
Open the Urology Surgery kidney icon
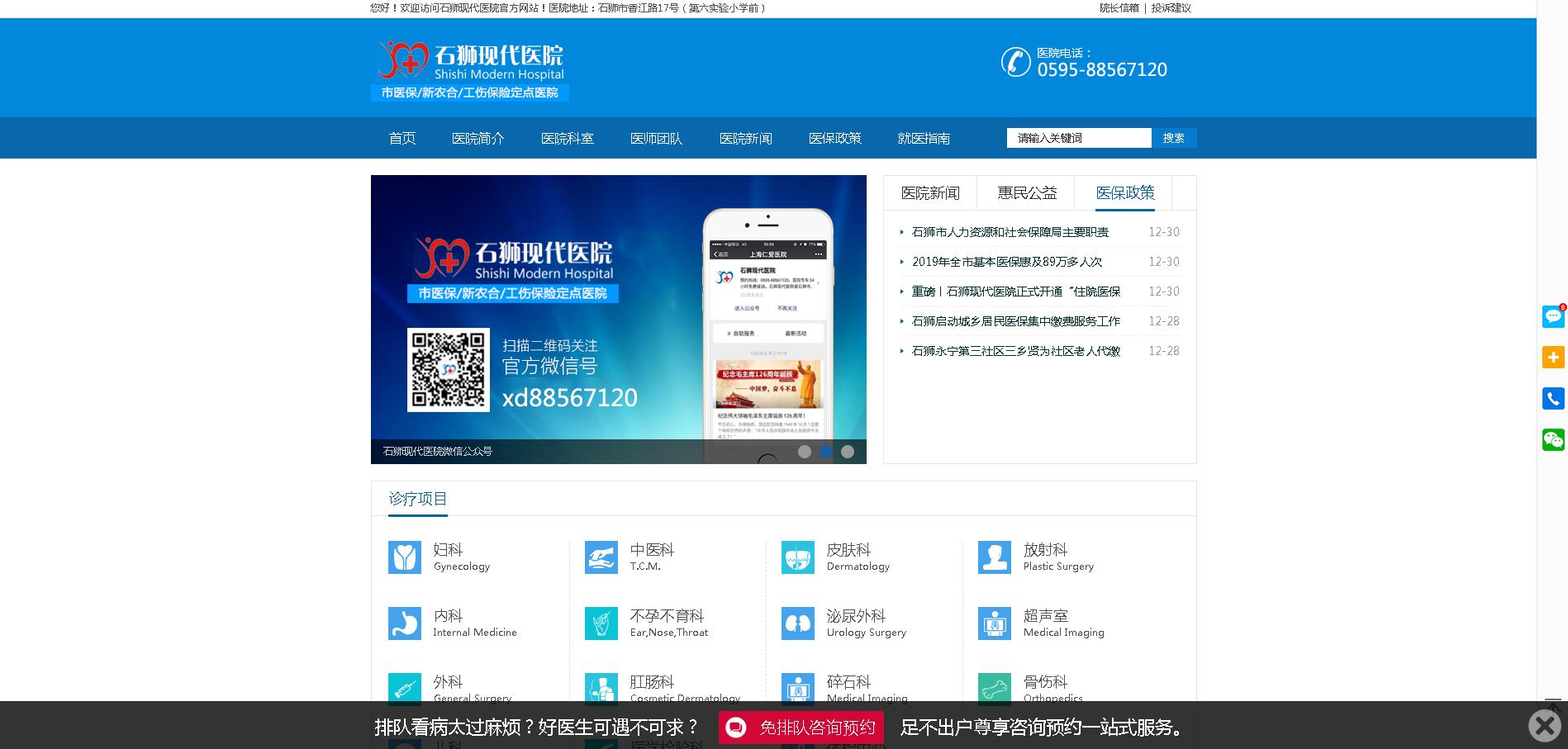797,623
